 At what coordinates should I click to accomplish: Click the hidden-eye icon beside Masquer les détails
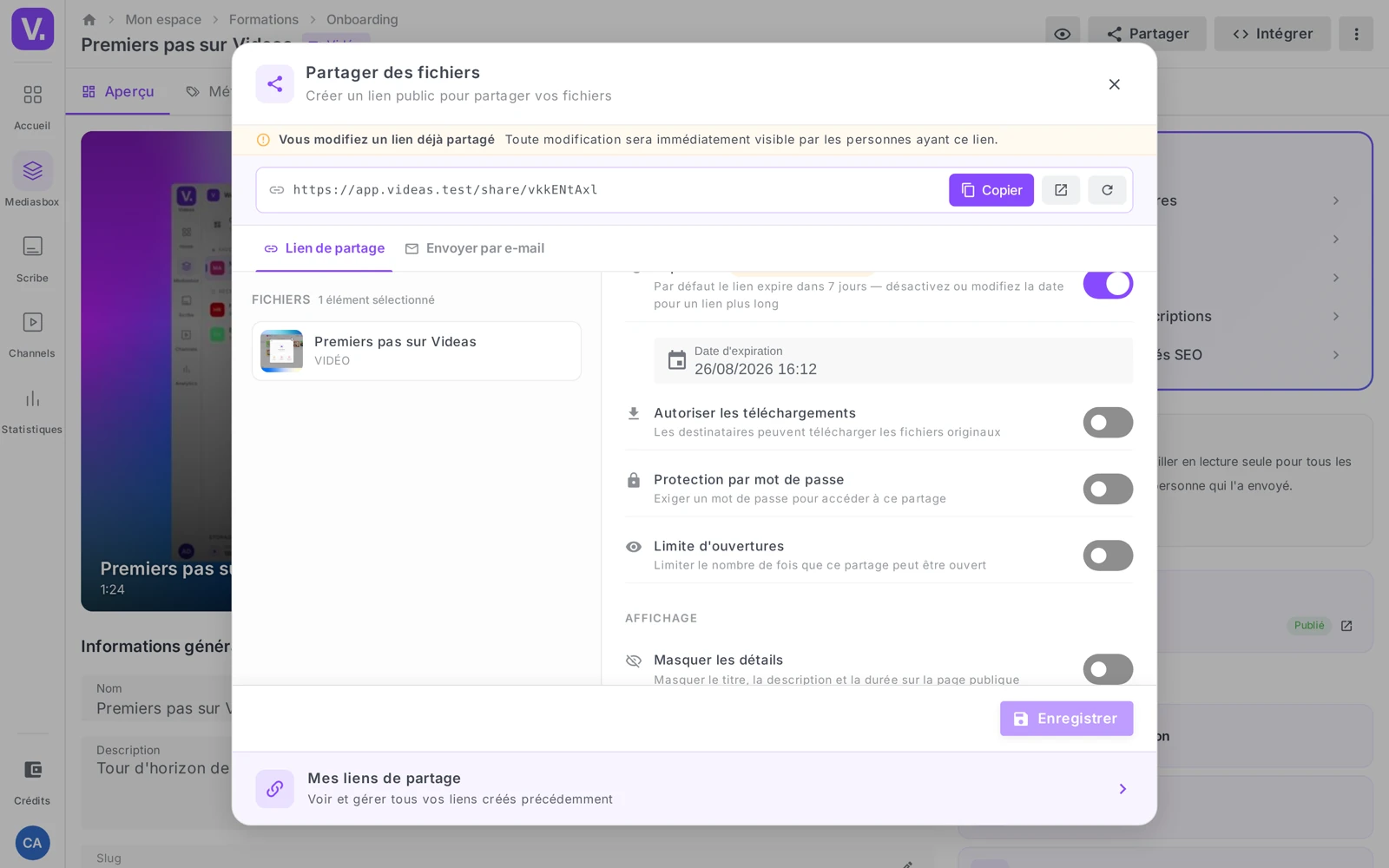click(x=634, y=661)
